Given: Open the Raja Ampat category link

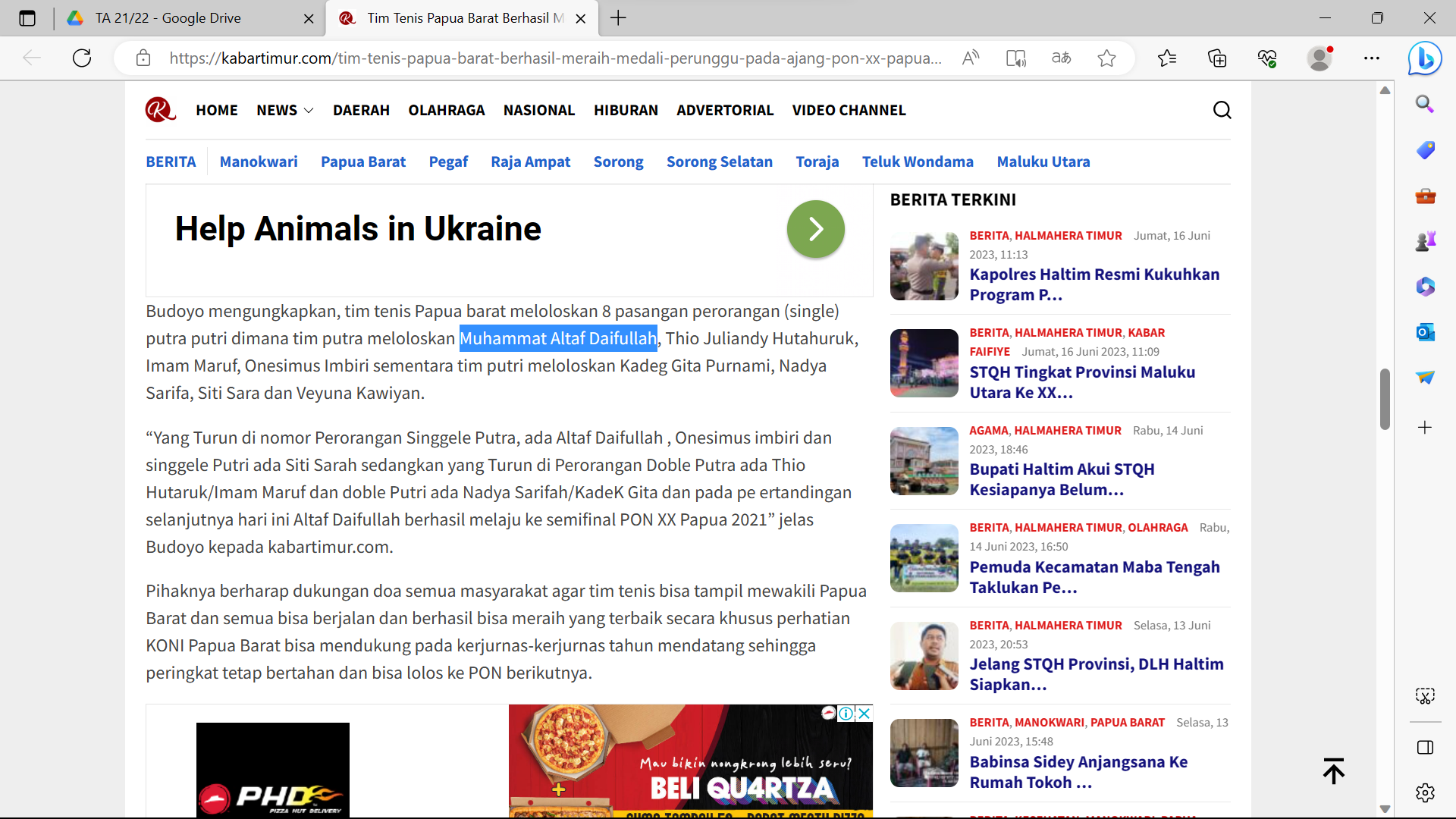Looking at the screenshot, I should (x=530, y=162).
